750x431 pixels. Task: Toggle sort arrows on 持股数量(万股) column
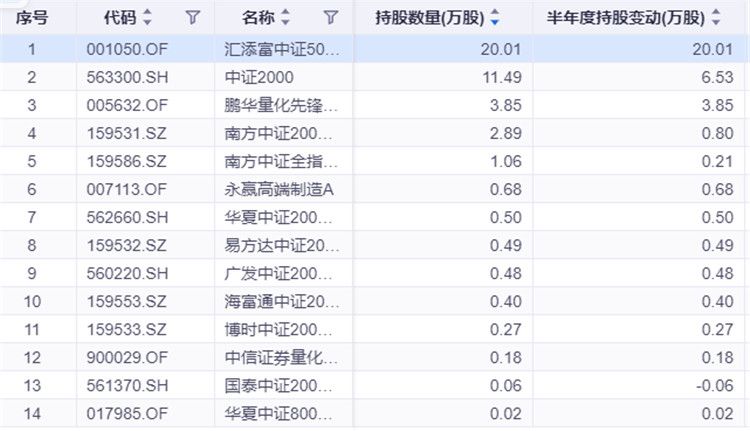point(495,18)
